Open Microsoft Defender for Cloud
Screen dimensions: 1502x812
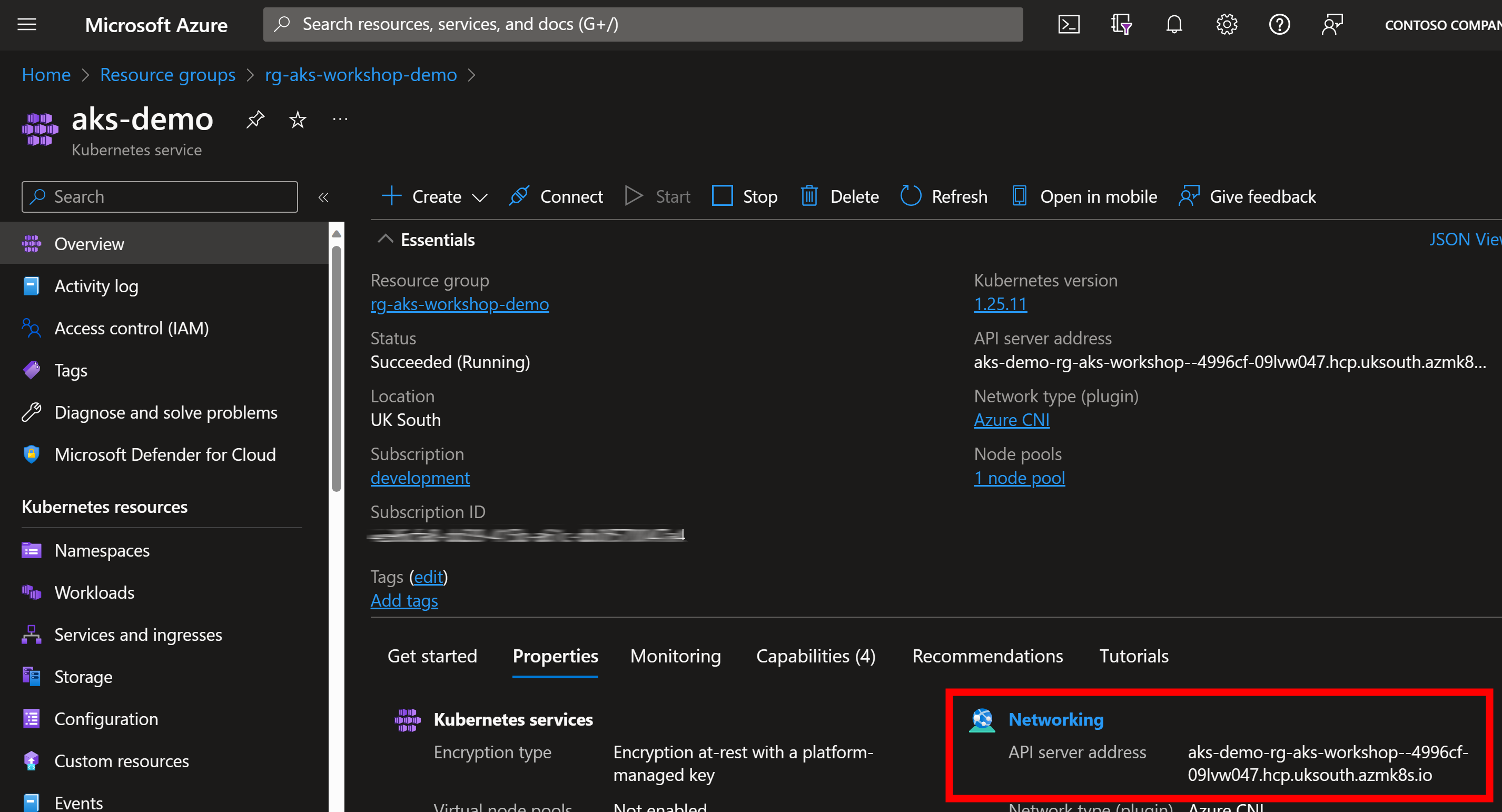coord(163,454)
